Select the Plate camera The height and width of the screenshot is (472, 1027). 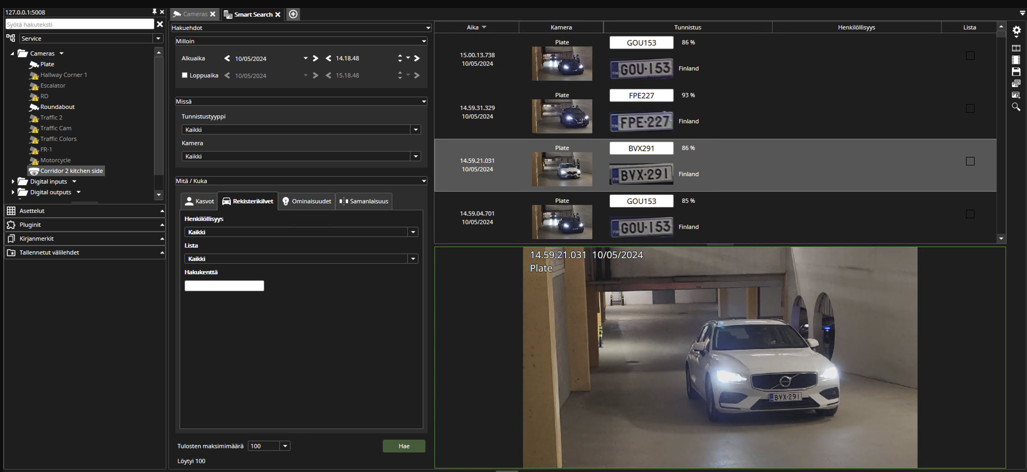point(47,64)
